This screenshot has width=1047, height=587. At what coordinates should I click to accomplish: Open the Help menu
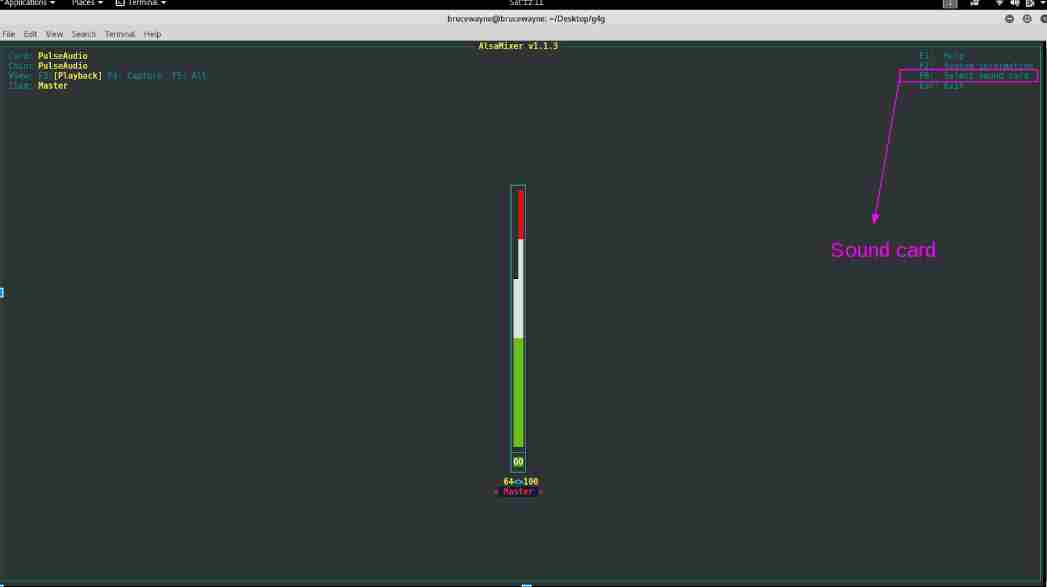pos(152,34)
